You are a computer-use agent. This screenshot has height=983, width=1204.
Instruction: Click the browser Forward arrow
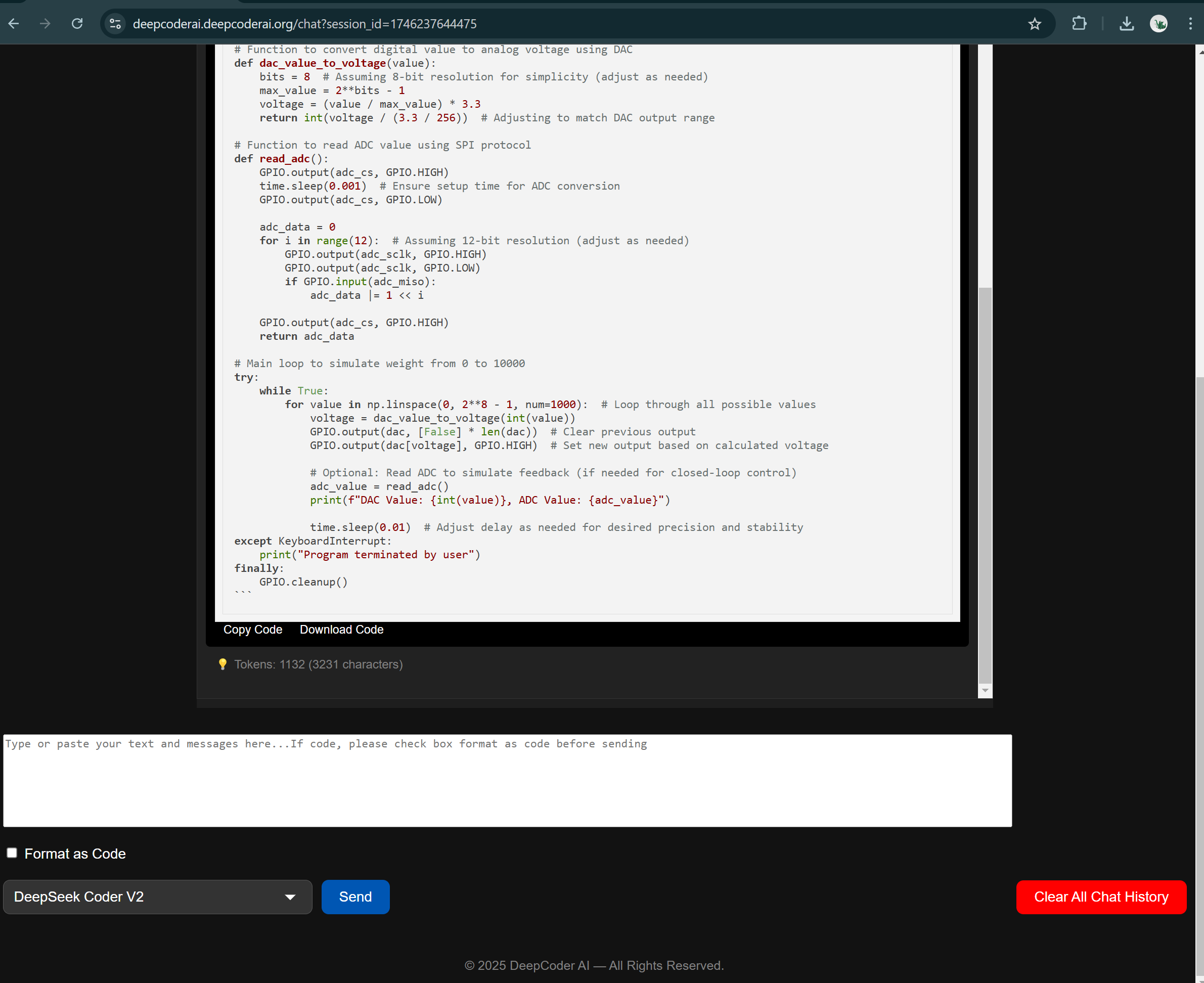tap(46, 24)
